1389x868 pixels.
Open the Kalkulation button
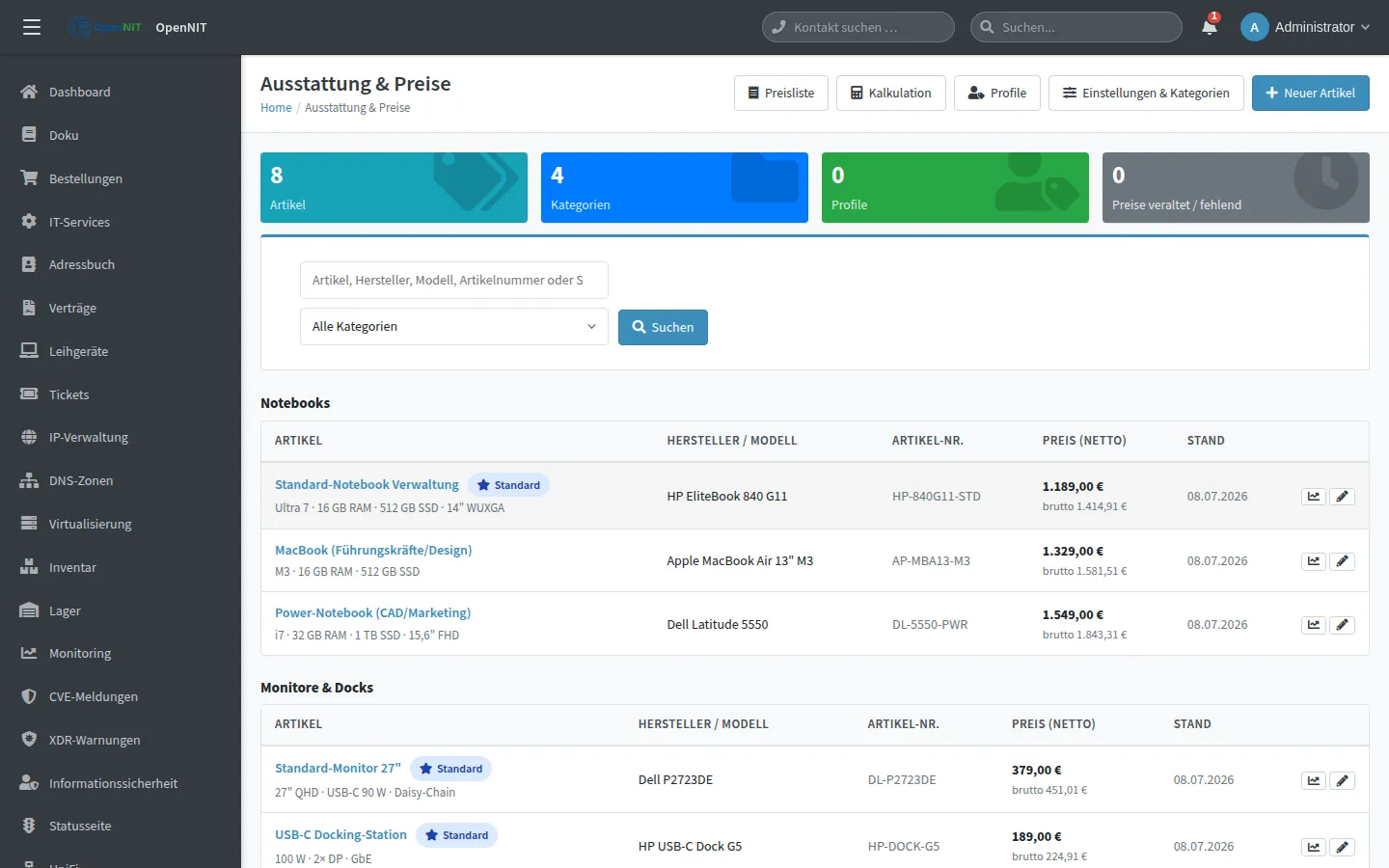(x=891, y=94)
